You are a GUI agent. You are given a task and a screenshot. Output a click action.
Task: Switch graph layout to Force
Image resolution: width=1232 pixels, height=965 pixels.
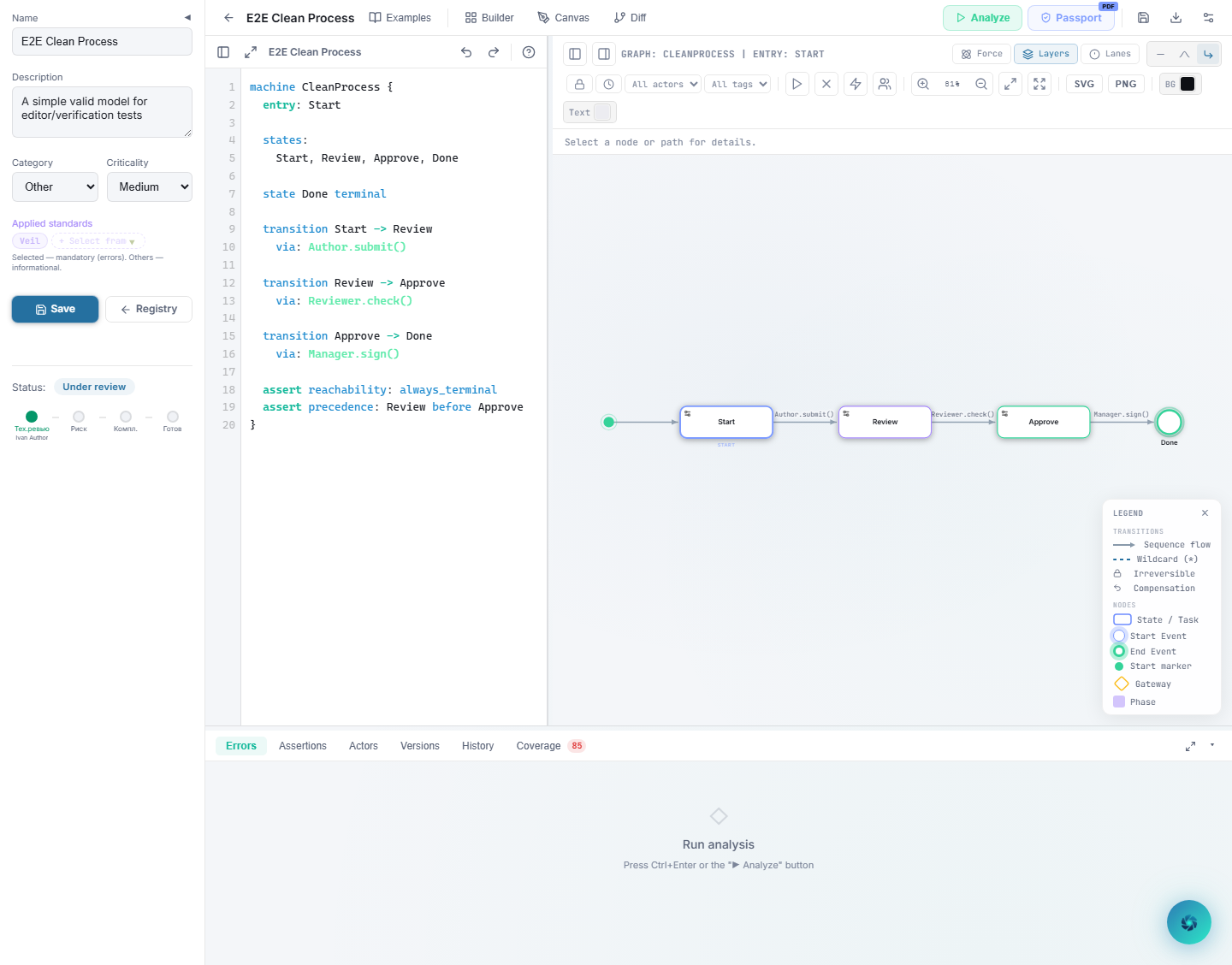981,54
